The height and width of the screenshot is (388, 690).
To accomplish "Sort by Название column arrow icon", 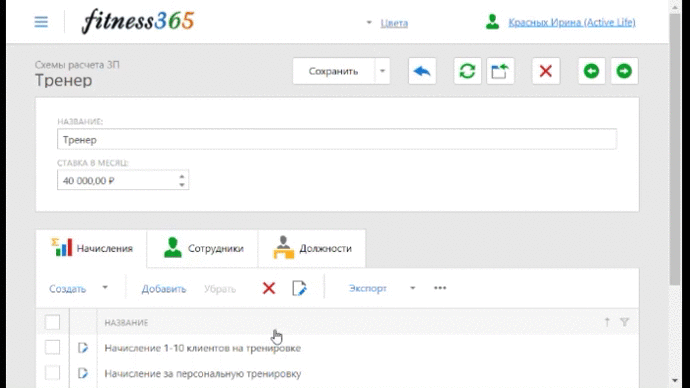I will 607,322.
